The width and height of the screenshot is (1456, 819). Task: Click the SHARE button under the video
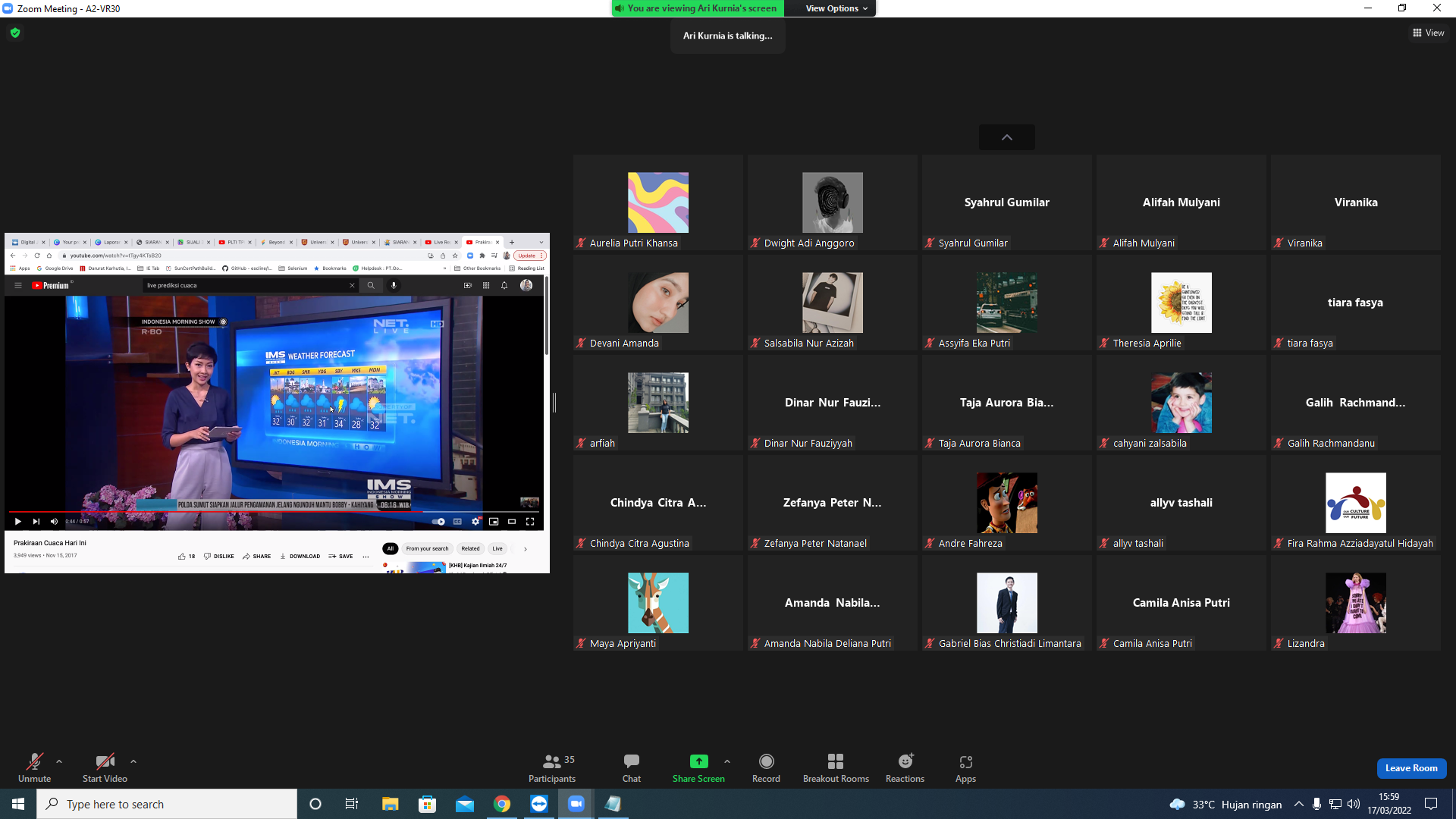point(257,556)
